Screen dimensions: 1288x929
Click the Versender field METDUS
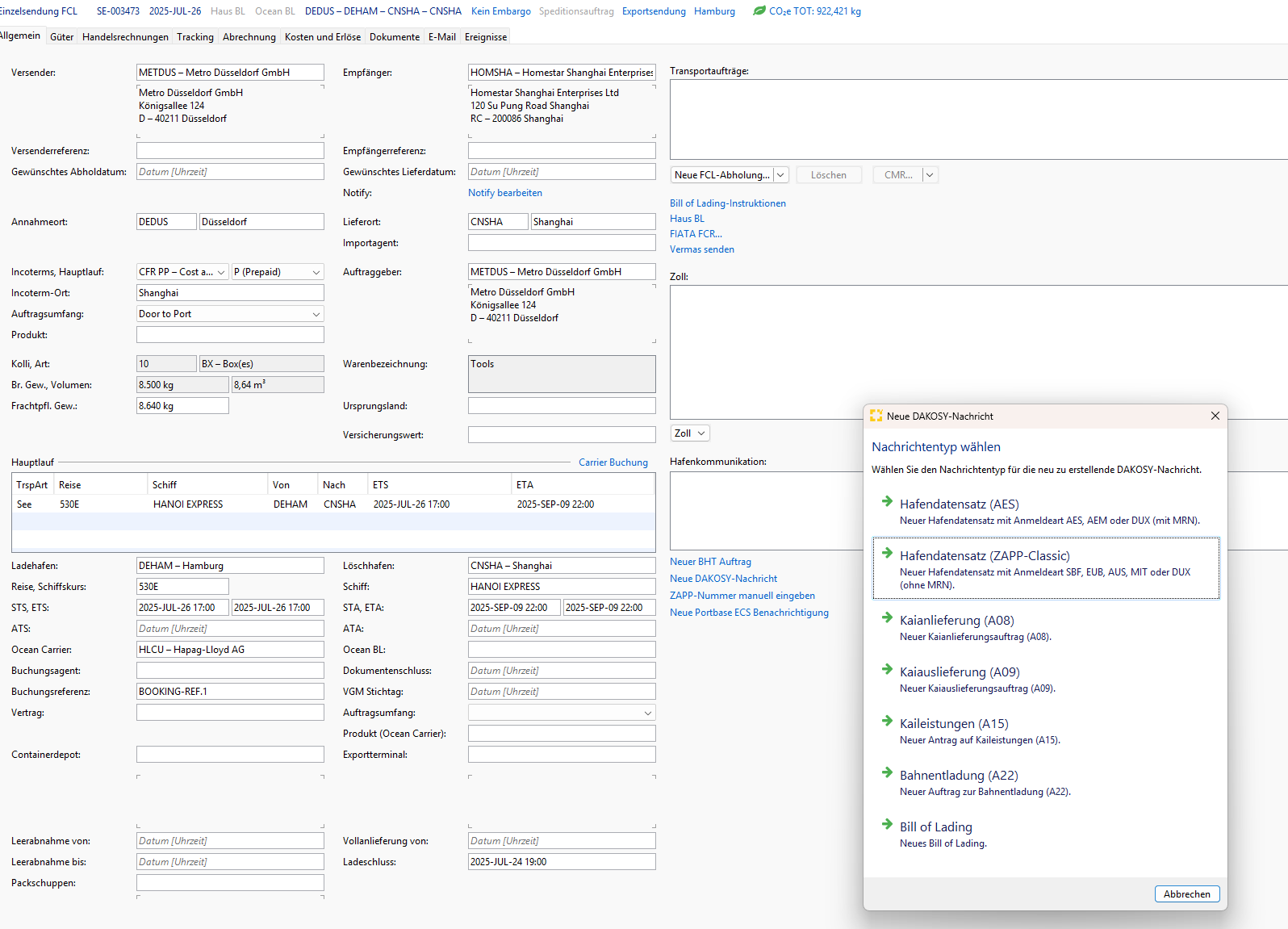230,73
